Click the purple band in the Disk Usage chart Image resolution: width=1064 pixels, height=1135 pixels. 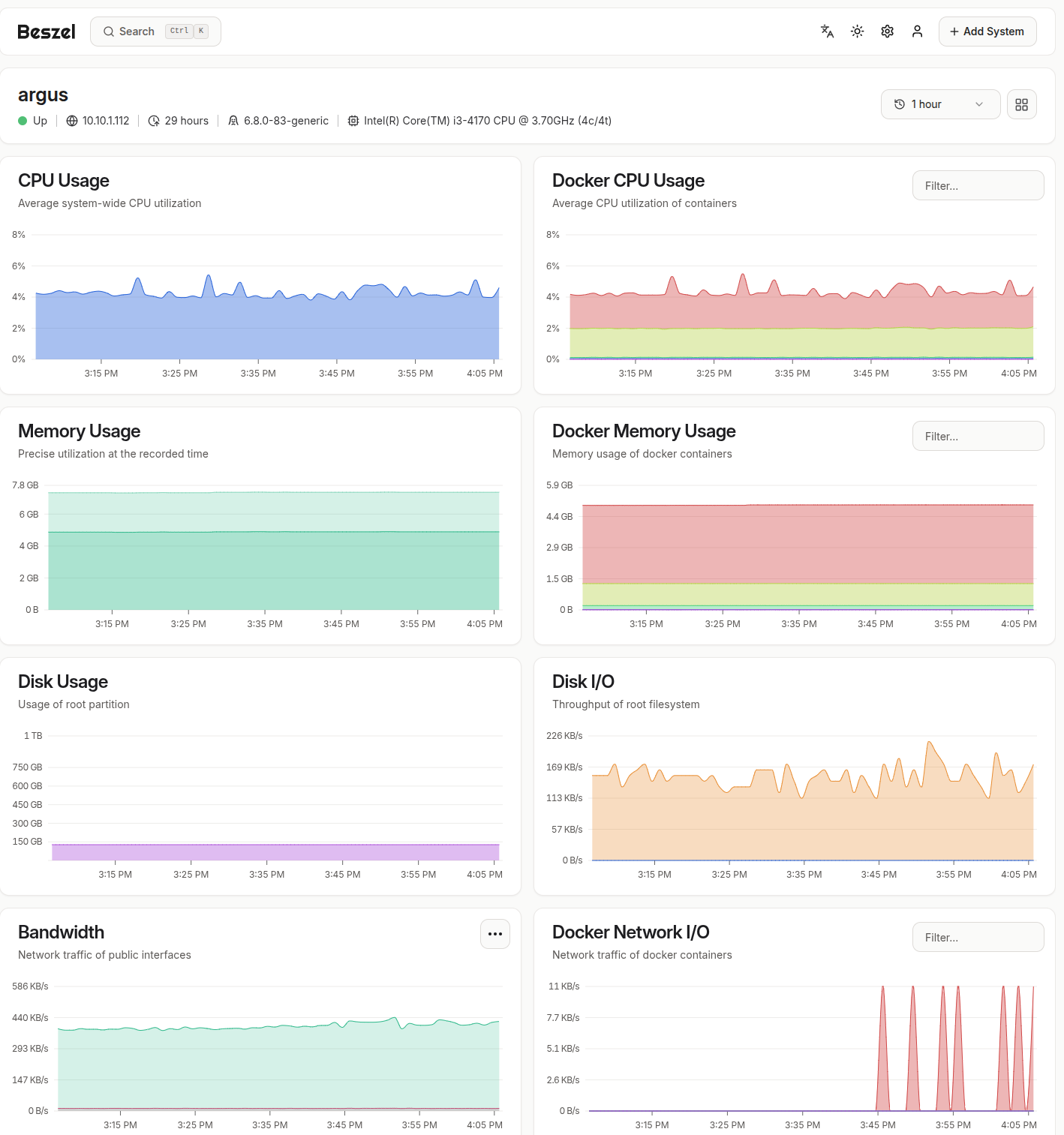tap(275, 852)
